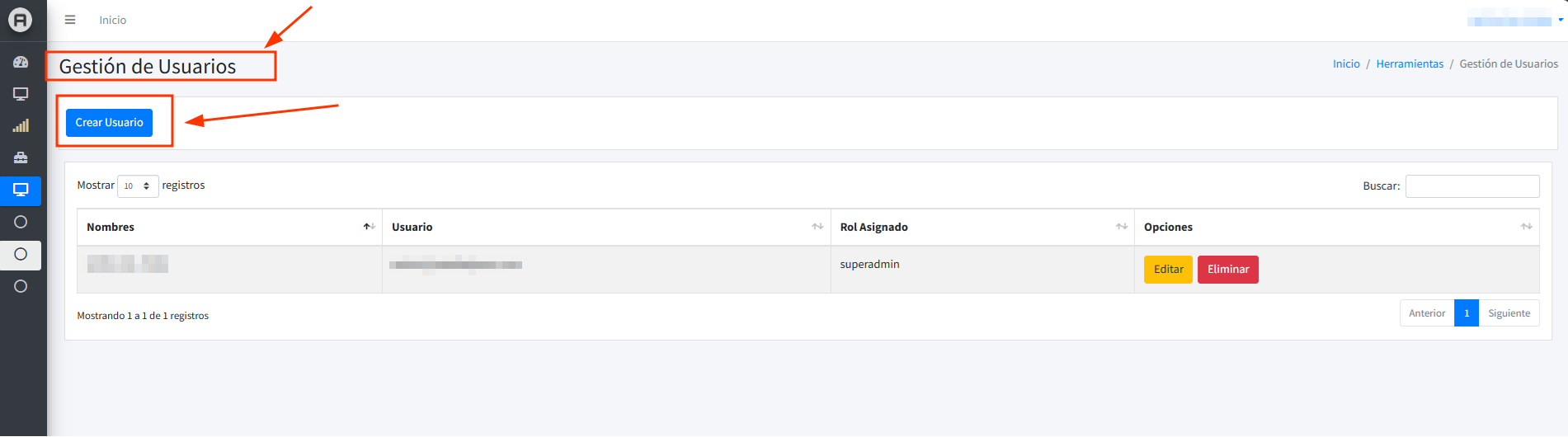The image size is (1568, 437).
Task: Click Editar for the superadmin user
Action: point(1168,270)
